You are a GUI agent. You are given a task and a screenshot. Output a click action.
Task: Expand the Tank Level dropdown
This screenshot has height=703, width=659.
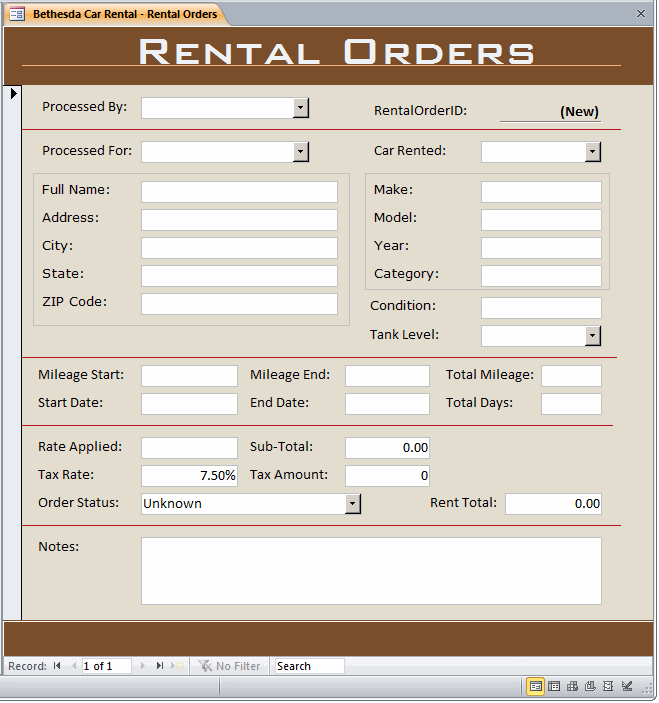(x=593, y=336)
